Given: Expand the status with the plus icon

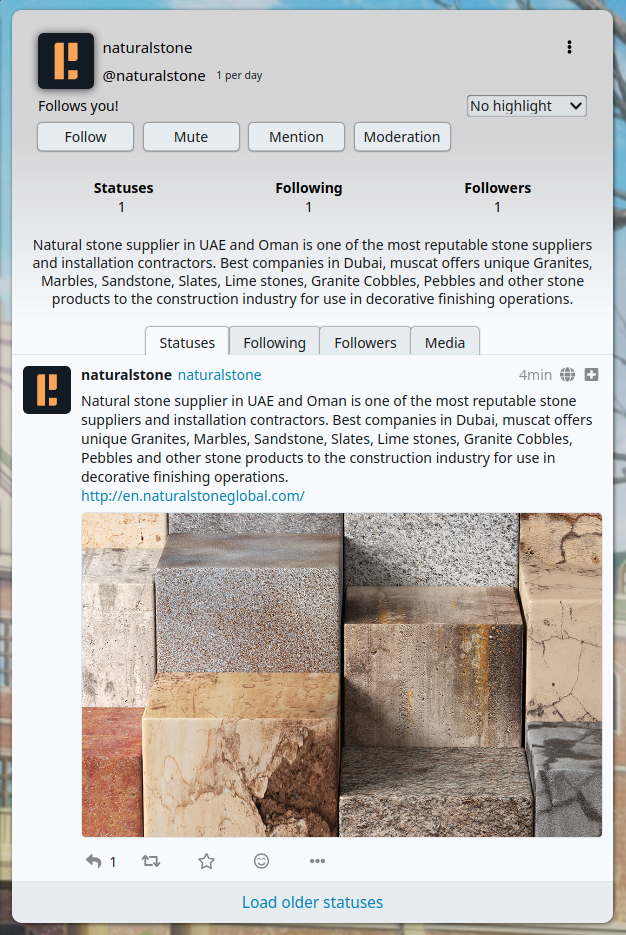Looking at the screenshot, I should pyautogui.click(x=591, y=374).
